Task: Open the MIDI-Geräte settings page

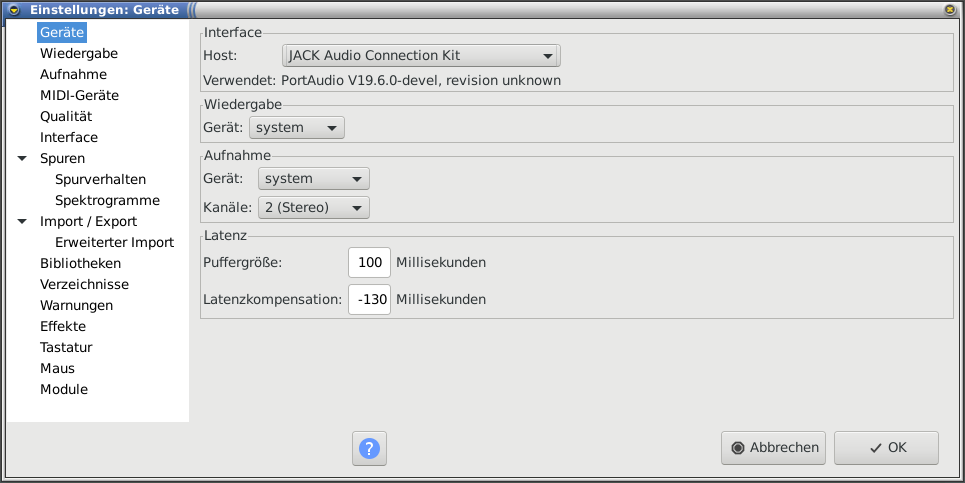Action: coord(79,96)
